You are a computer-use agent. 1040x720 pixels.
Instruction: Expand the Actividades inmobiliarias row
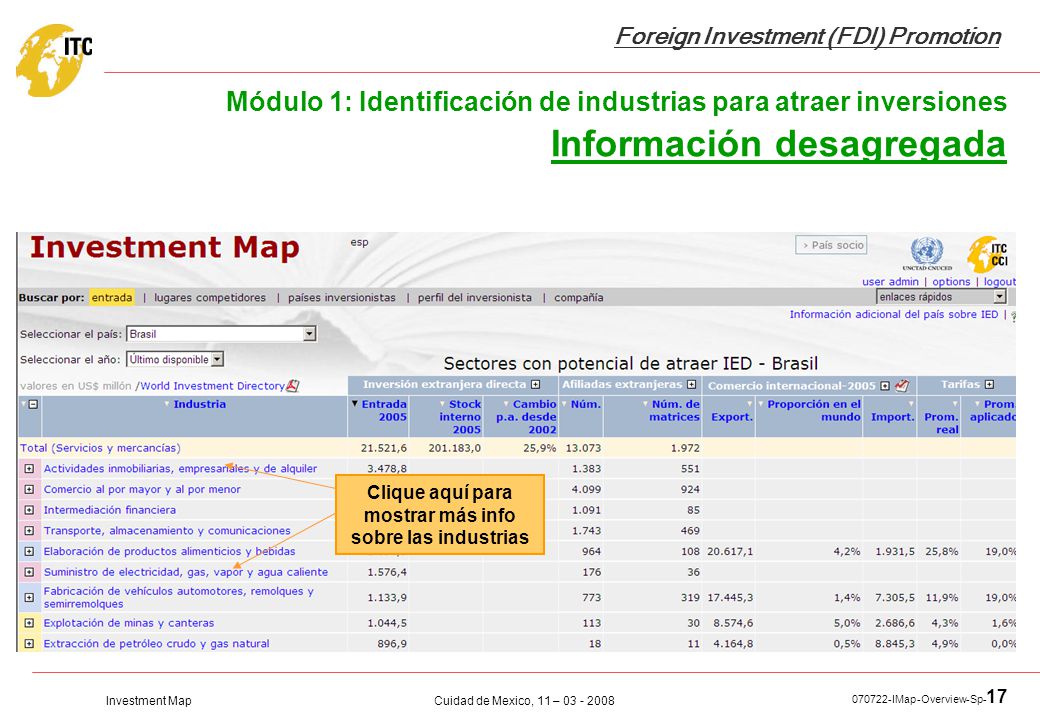coord(29,469)
